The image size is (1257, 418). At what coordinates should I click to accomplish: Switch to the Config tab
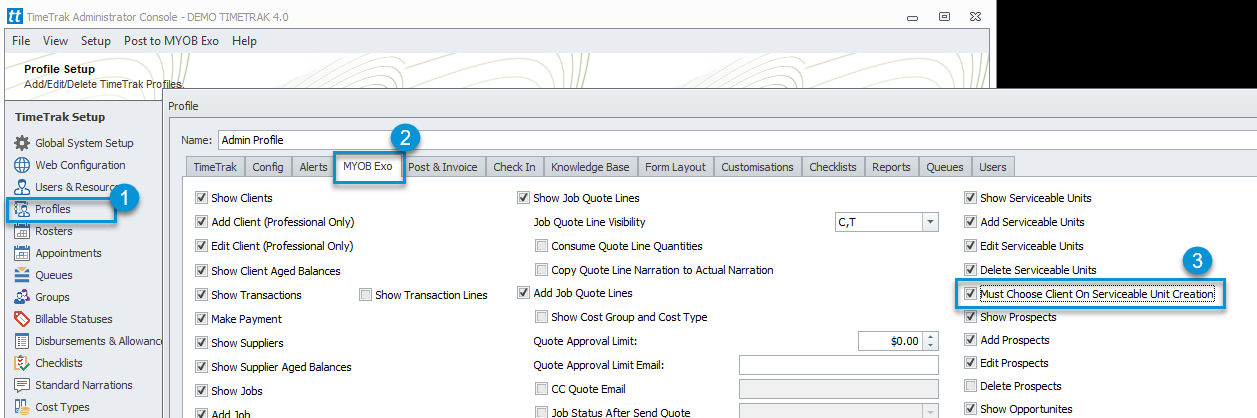tap(268, 167)
